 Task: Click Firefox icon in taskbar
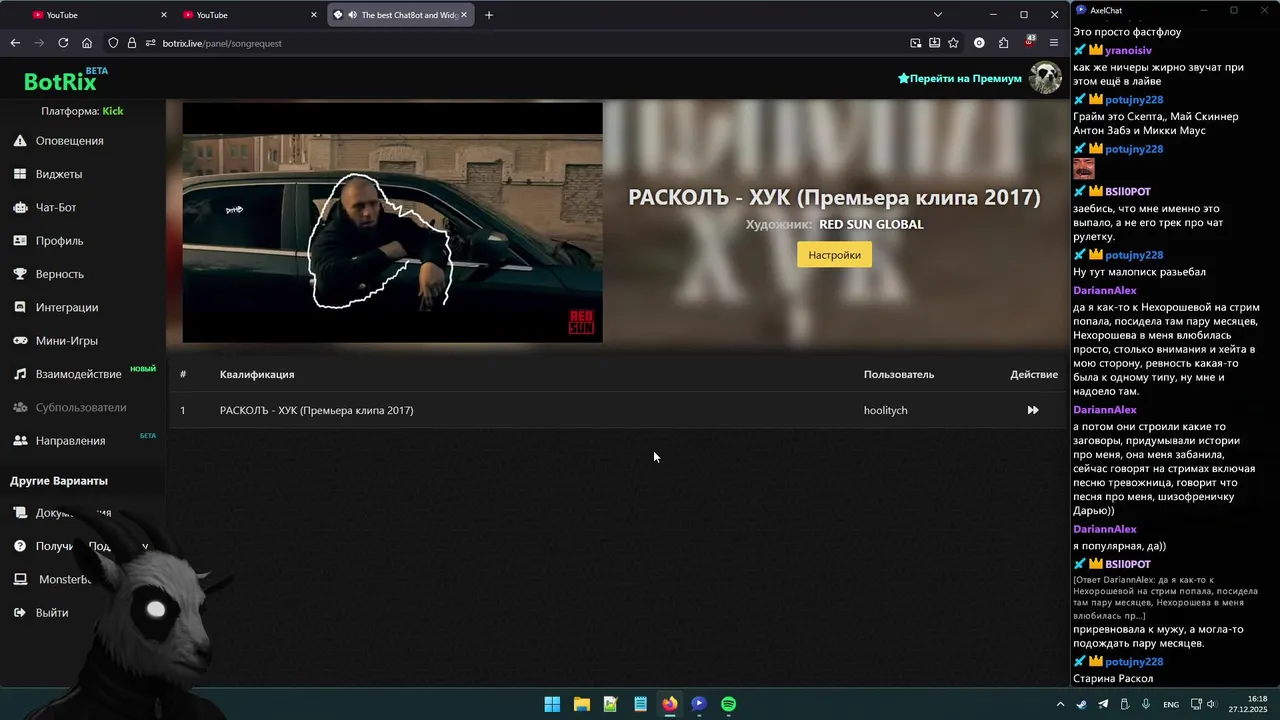click(669, 704)
